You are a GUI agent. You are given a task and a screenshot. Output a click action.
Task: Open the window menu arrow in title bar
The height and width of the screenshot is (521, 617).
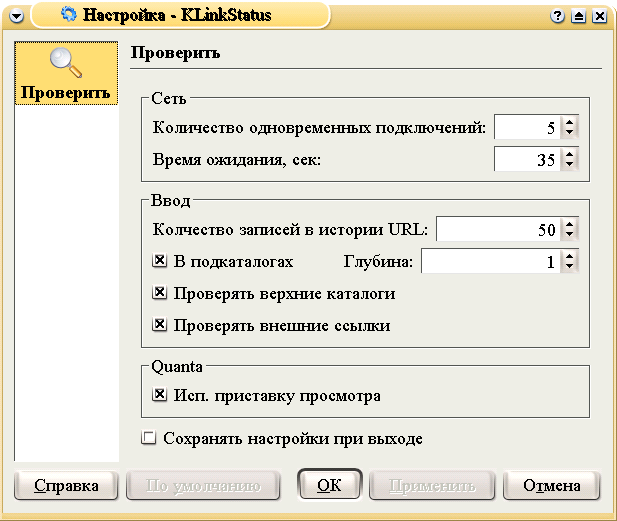tap(17, 17)
